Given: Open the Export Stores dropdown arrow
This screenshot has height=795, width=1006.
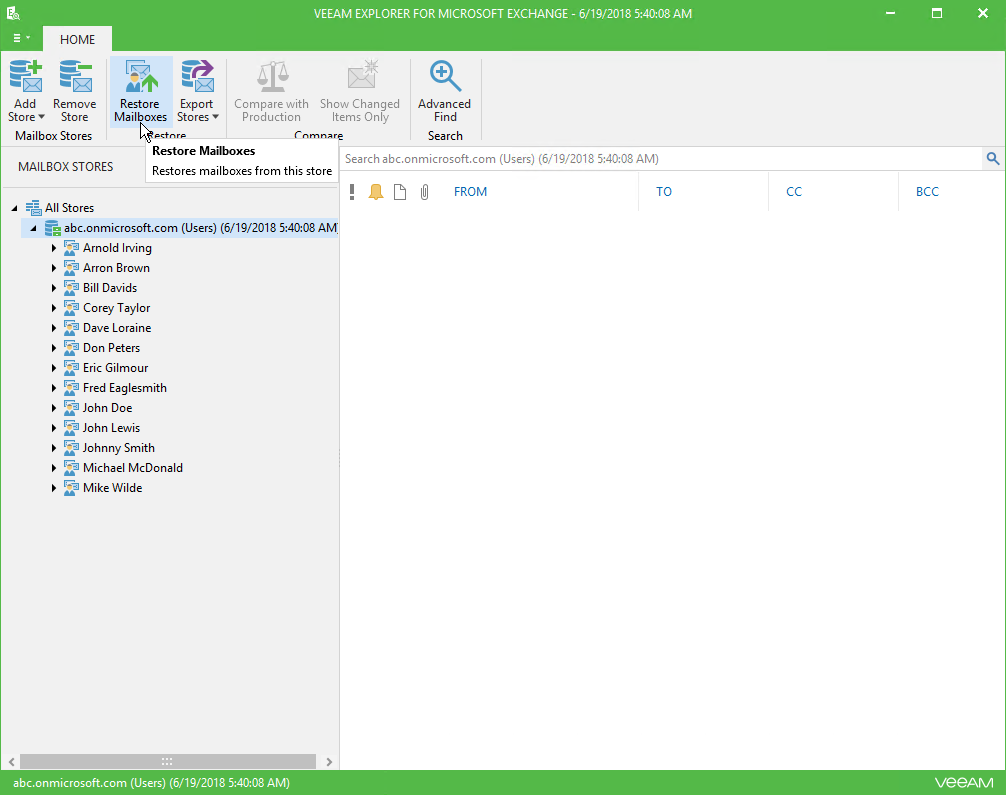Looking at the screenshot, I should click(216, 117).
